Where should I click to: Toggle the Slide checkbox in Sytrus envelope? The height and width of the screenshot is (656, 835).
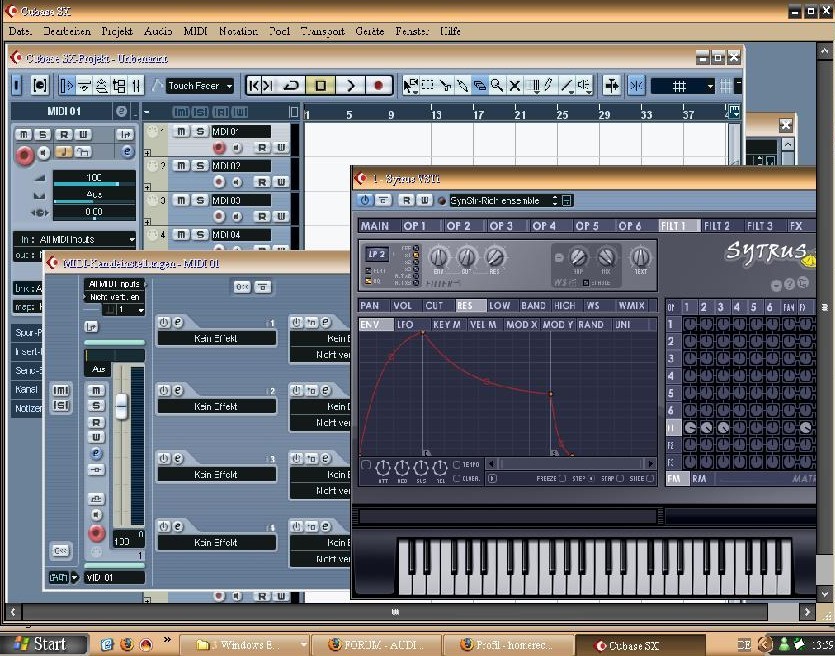[650, 478]
